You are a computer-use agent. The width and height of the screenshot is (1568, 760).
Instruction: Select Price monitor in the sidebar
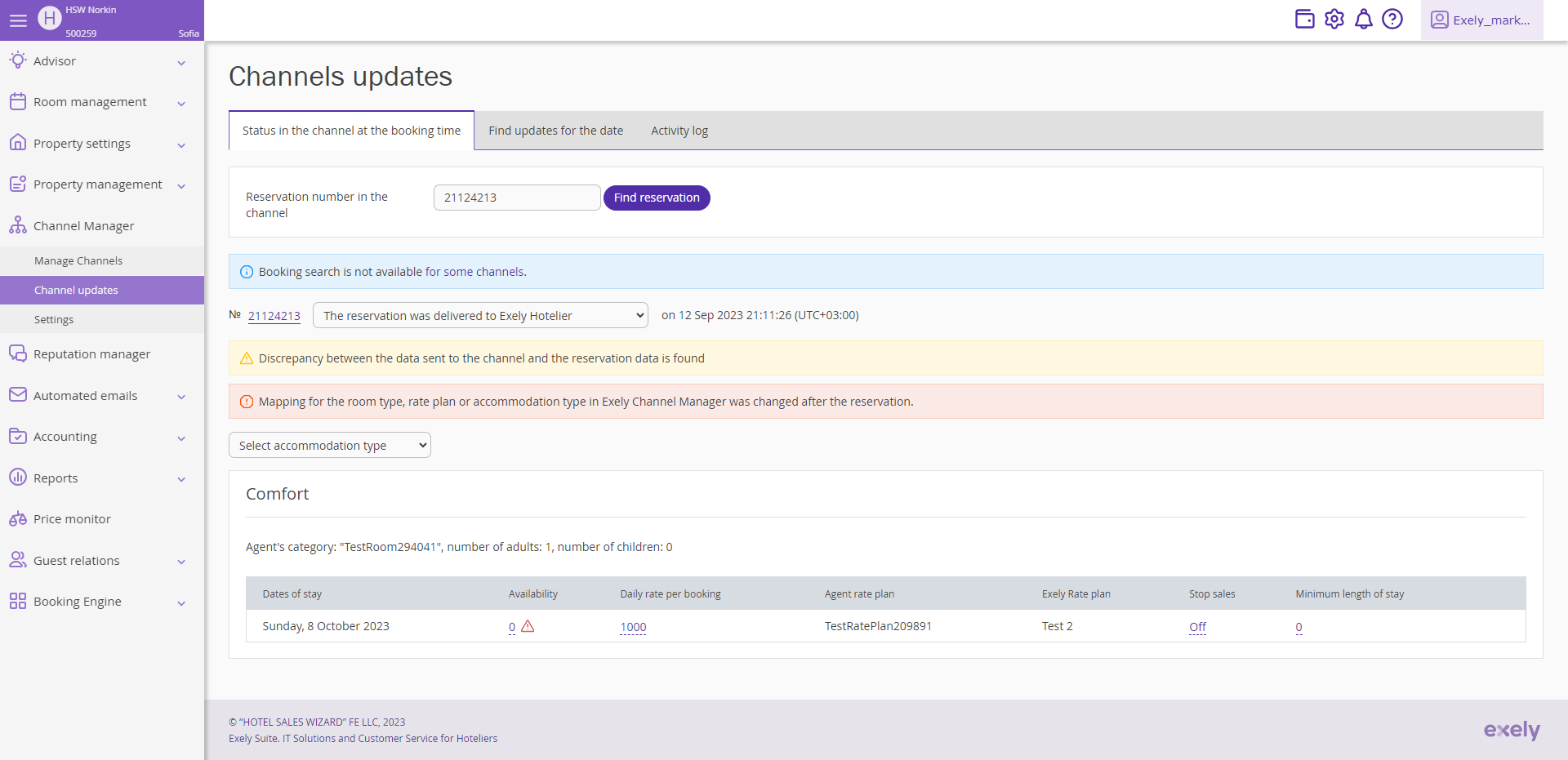pyautogui.click(x=71, y=518)
